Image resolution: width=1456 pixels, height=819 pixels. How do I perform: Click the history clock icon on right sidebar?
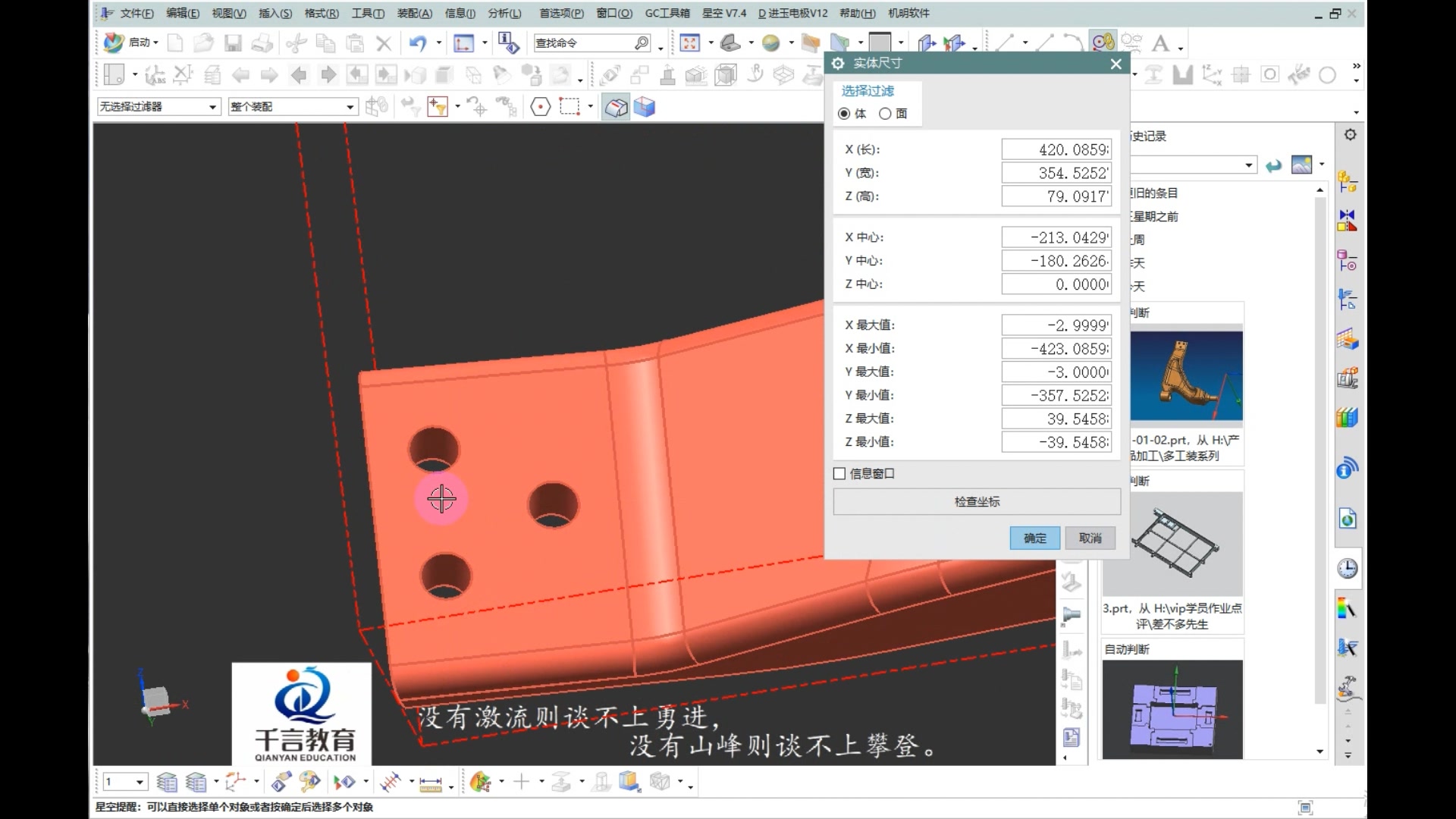[1347, 568]
